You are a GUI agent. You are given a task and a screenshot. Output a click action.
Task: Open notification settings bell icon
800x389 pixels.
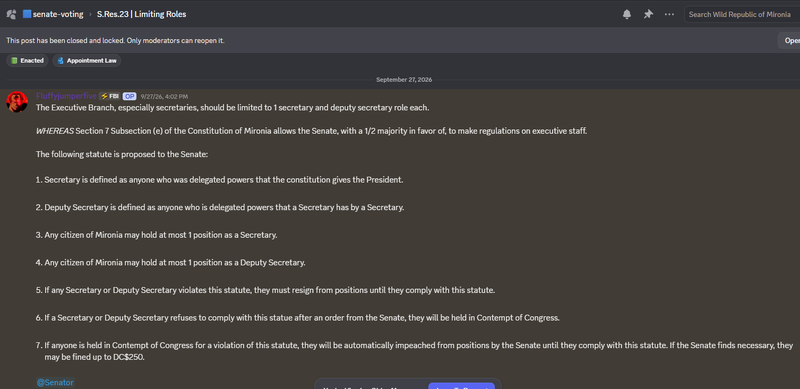[627, 14]
